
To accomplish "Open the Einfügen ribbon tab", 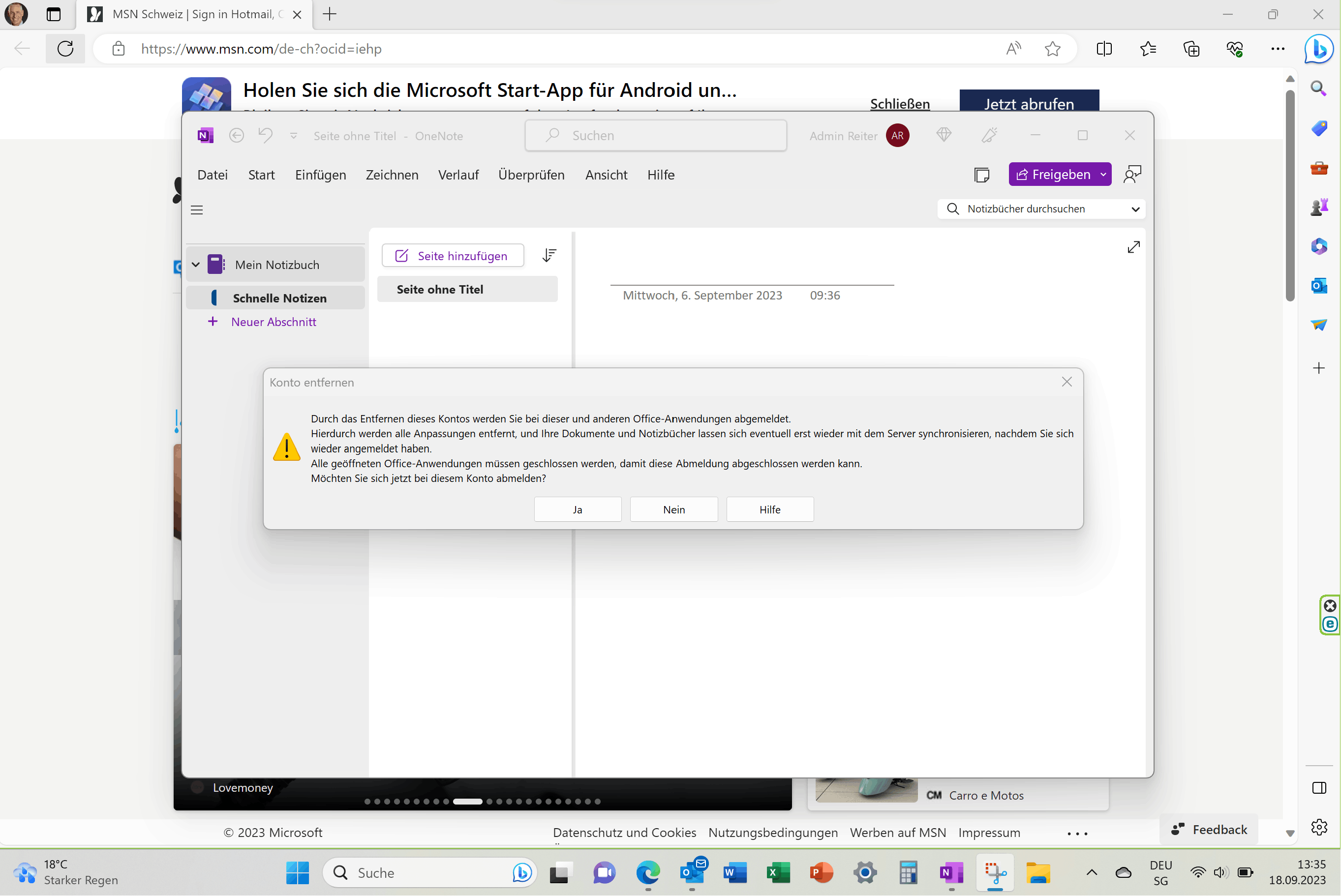I will 320,175.
